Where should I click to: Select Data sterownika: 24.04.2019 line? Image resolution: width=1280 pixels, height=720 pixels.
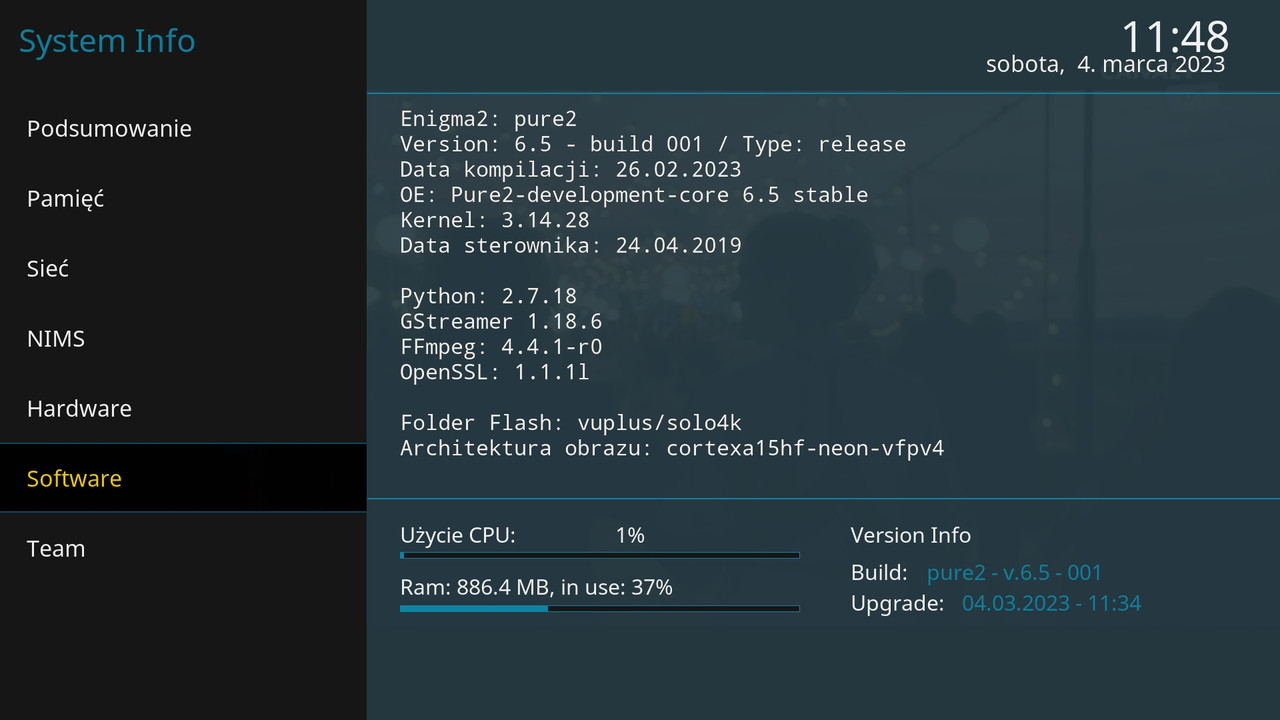coord(570,245)
